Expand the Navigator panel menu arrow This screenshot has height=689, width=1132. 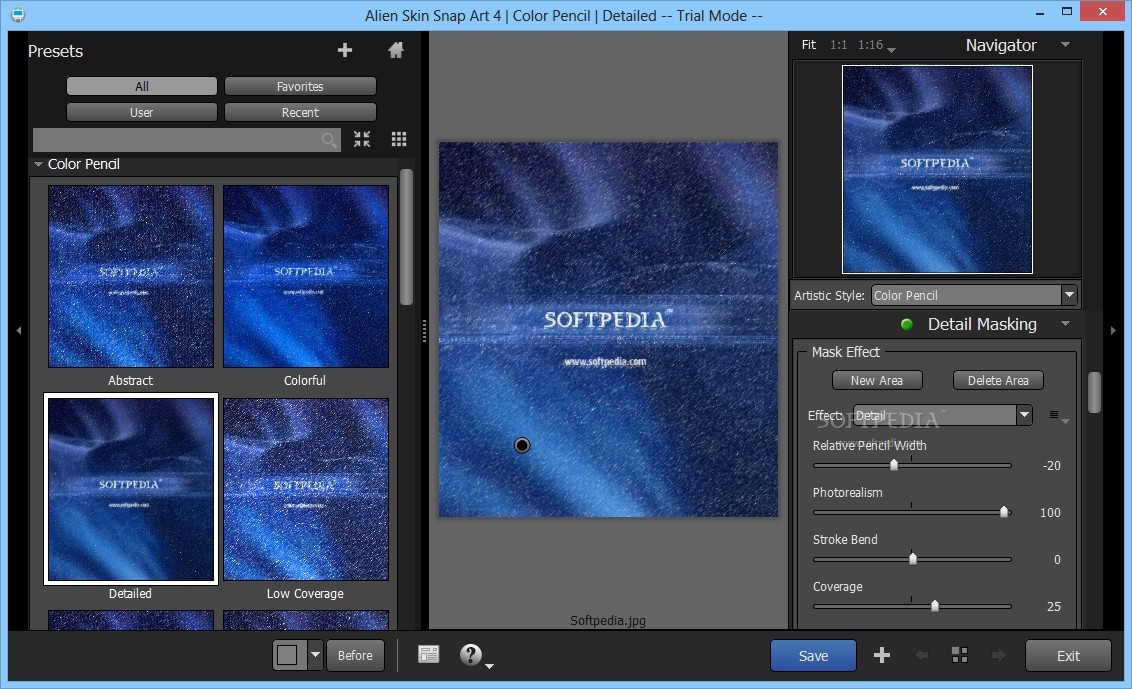[x=1065, y=45]
